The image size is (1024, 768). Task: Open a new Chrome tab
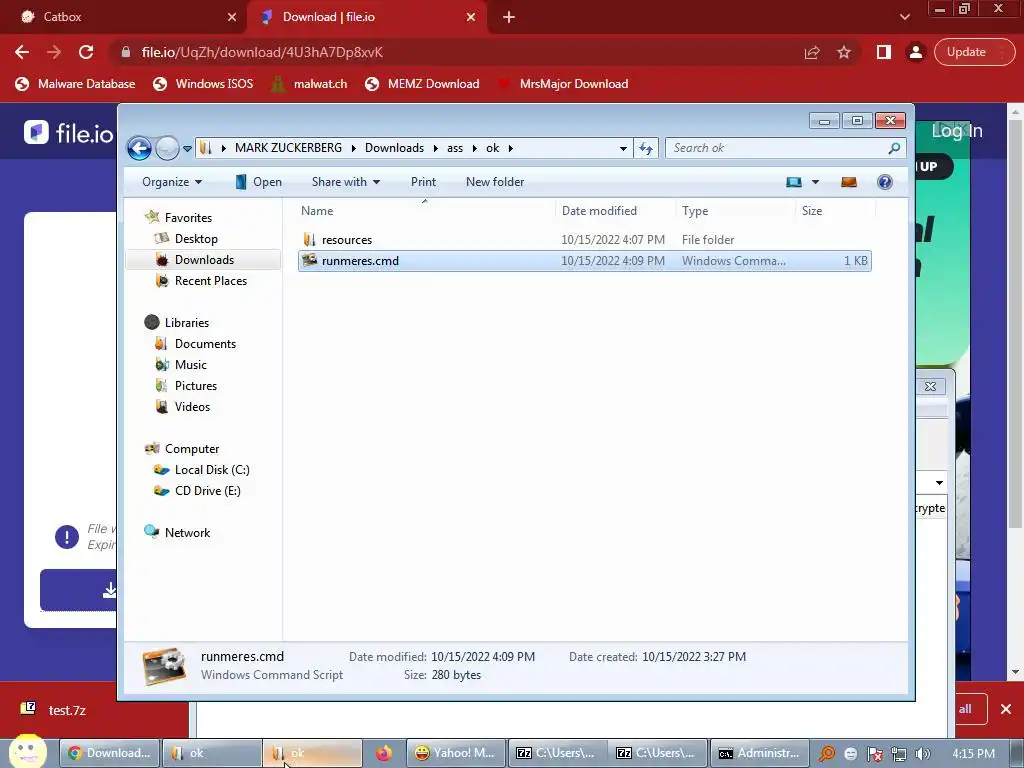[x=509, y=18]
